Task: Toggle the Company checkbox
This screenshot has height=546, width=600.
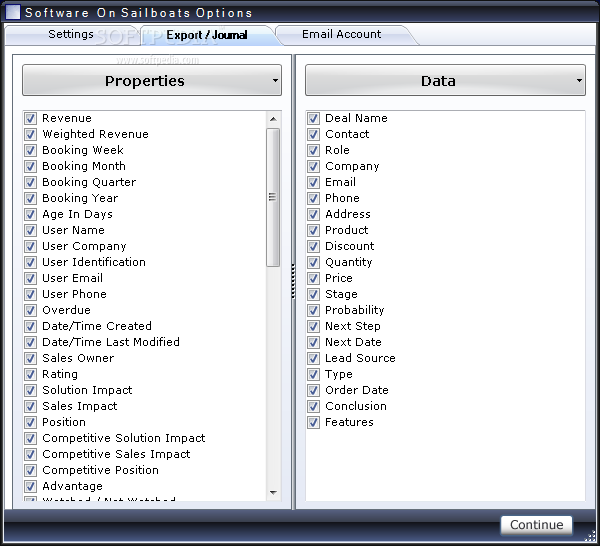Action: [x=313, y=166]
